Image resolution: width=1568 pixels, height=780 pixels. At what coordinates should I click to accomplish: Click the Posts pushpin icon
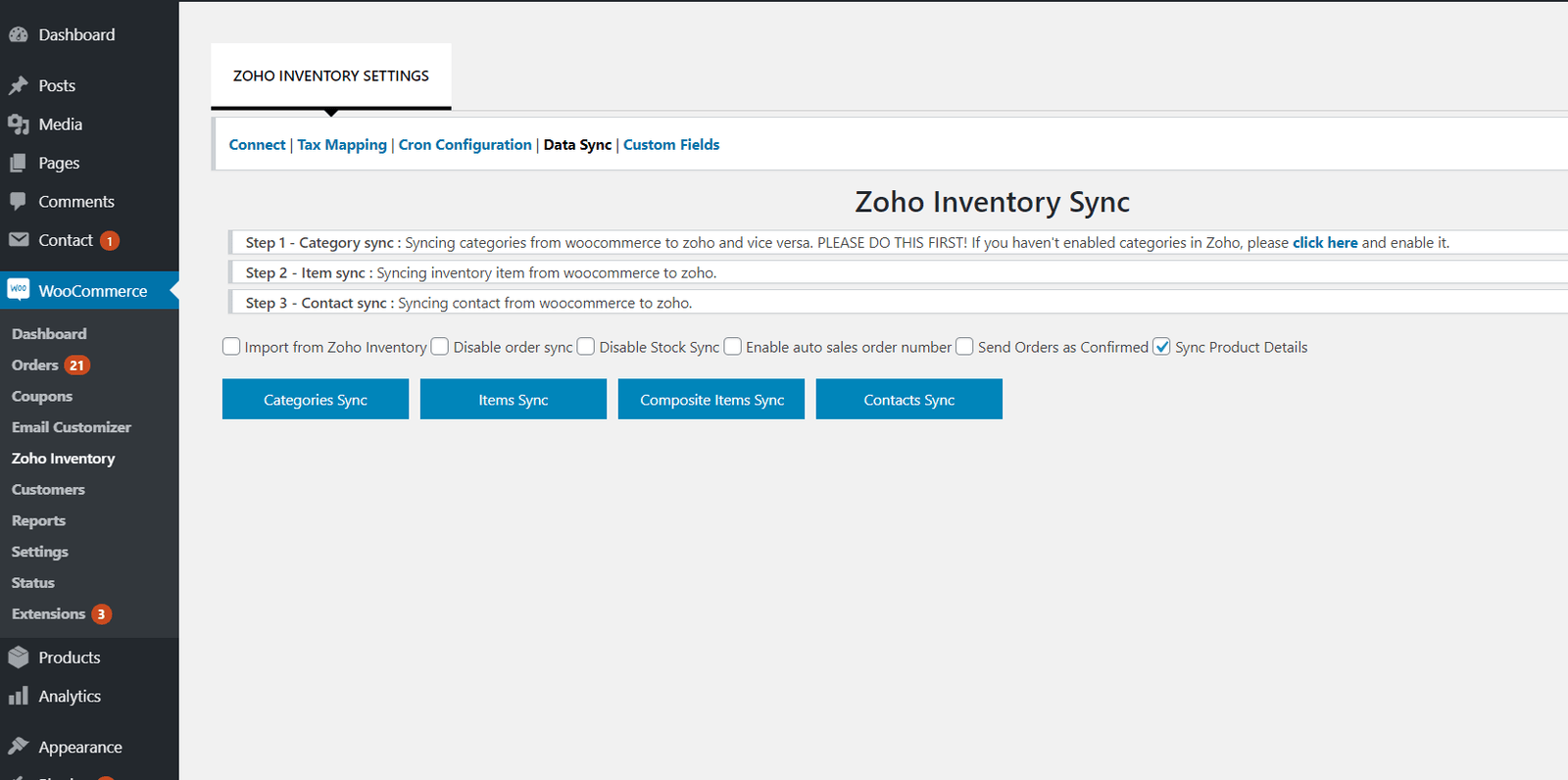tap(18, 85)
